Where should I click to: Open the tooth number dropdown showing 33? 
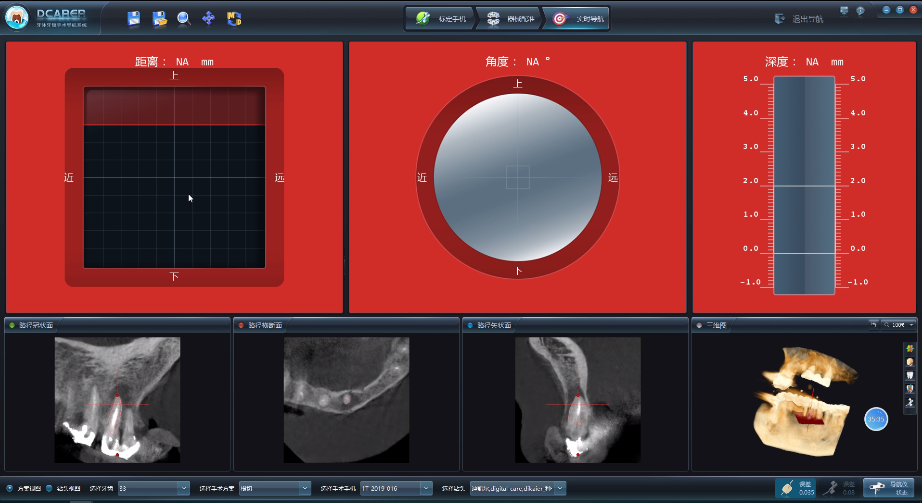click(x=153, y=488)
